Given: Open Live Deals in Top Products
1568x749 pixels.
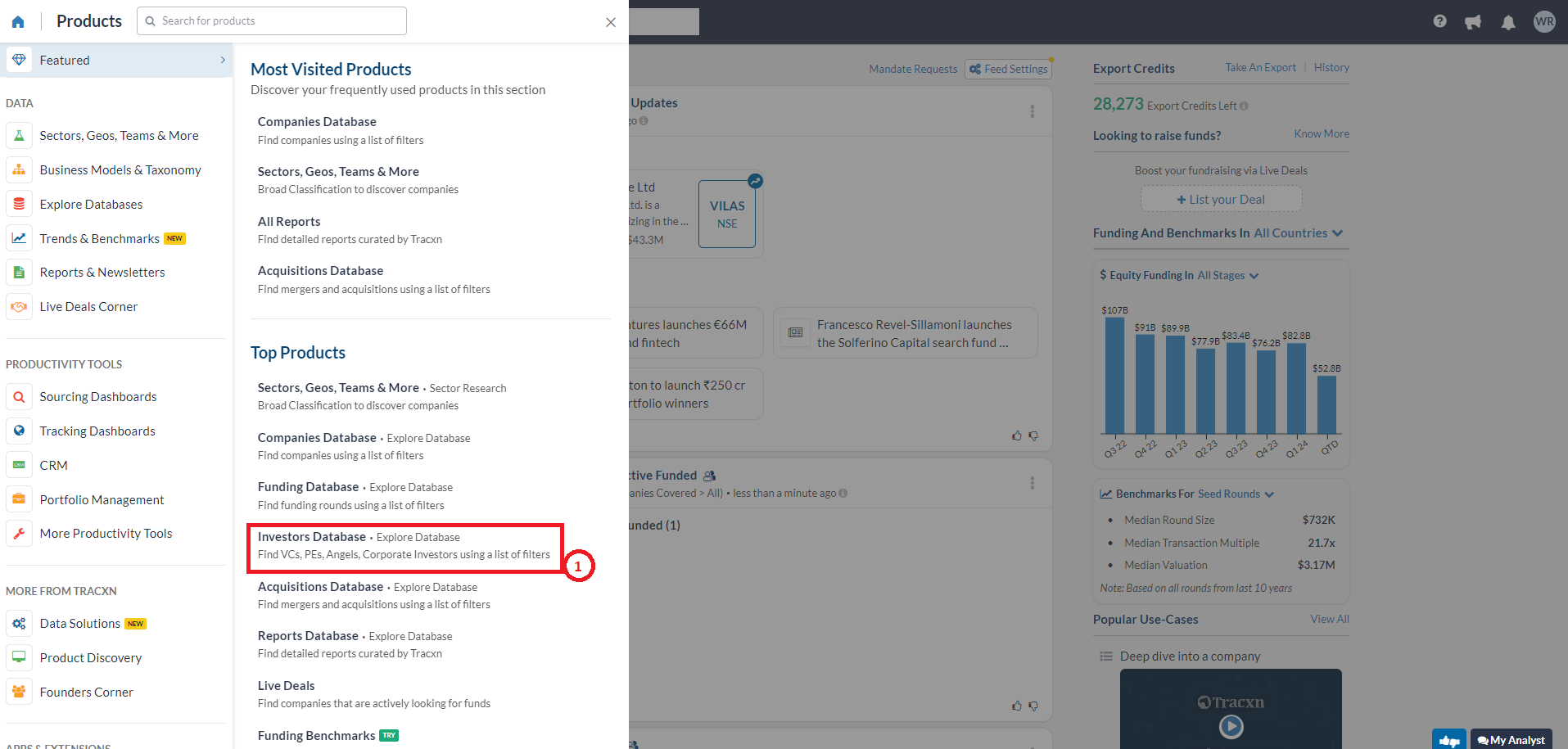Looking at the screenshot, I should [286, 685].
